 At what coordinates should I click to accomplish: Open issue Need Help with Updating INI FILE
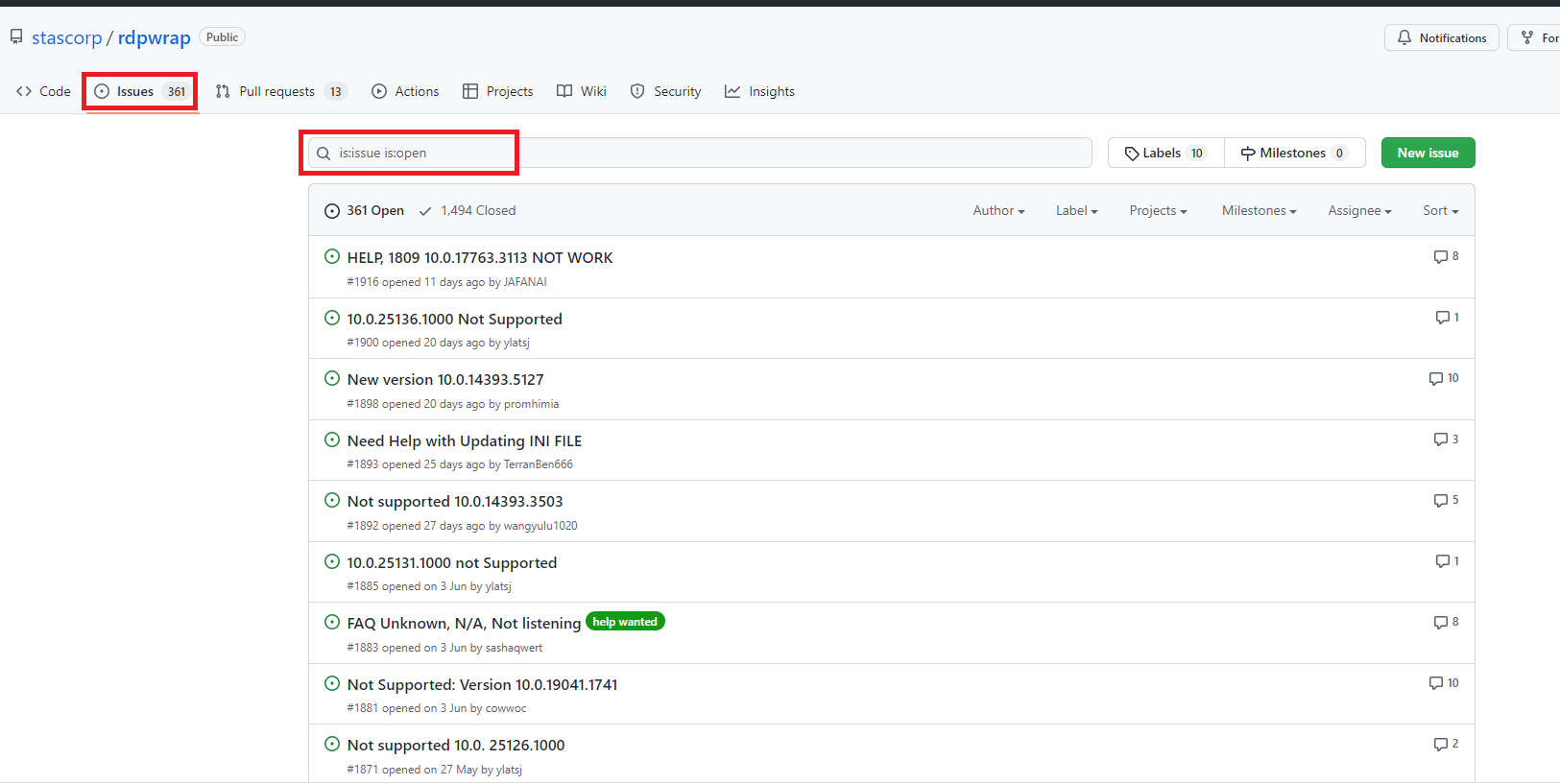(465, 440)
